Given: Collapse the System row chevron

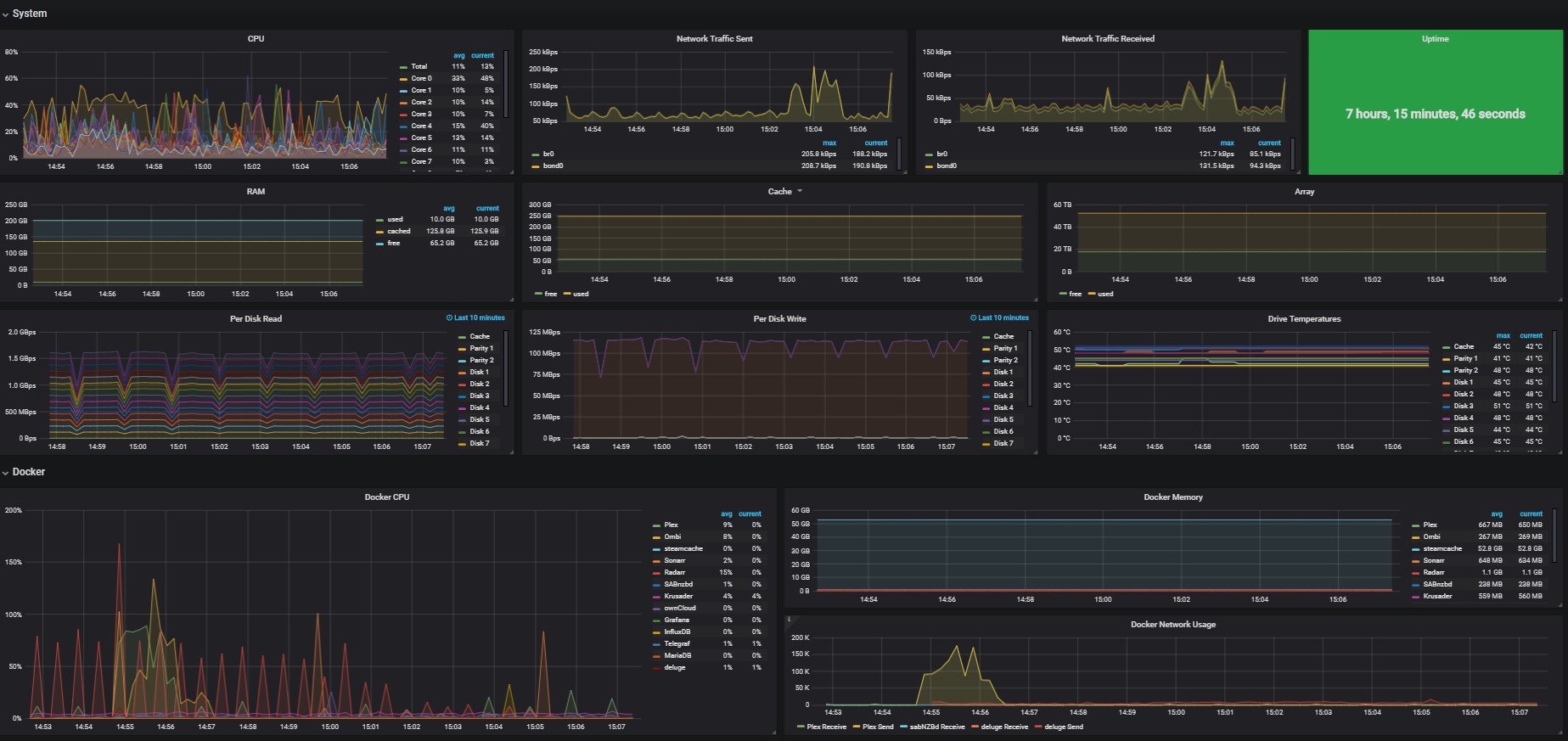Looking at the screenshot, I should pyautogui.click(x=5, y=14).
